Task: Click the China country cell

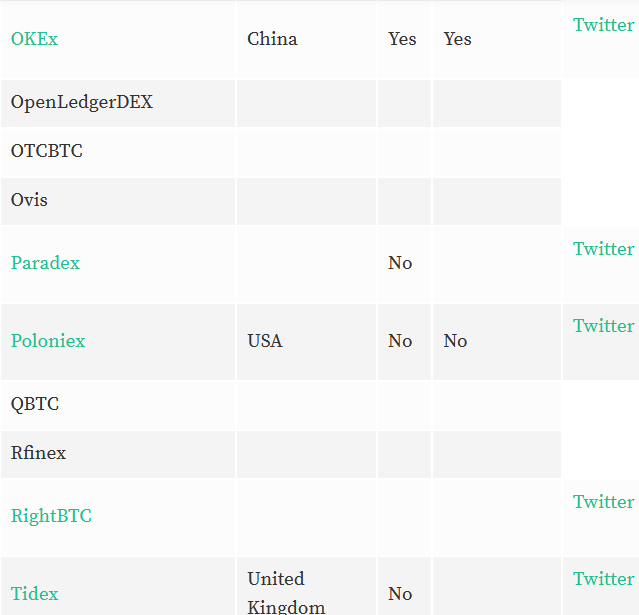Action: pos(306,40)
